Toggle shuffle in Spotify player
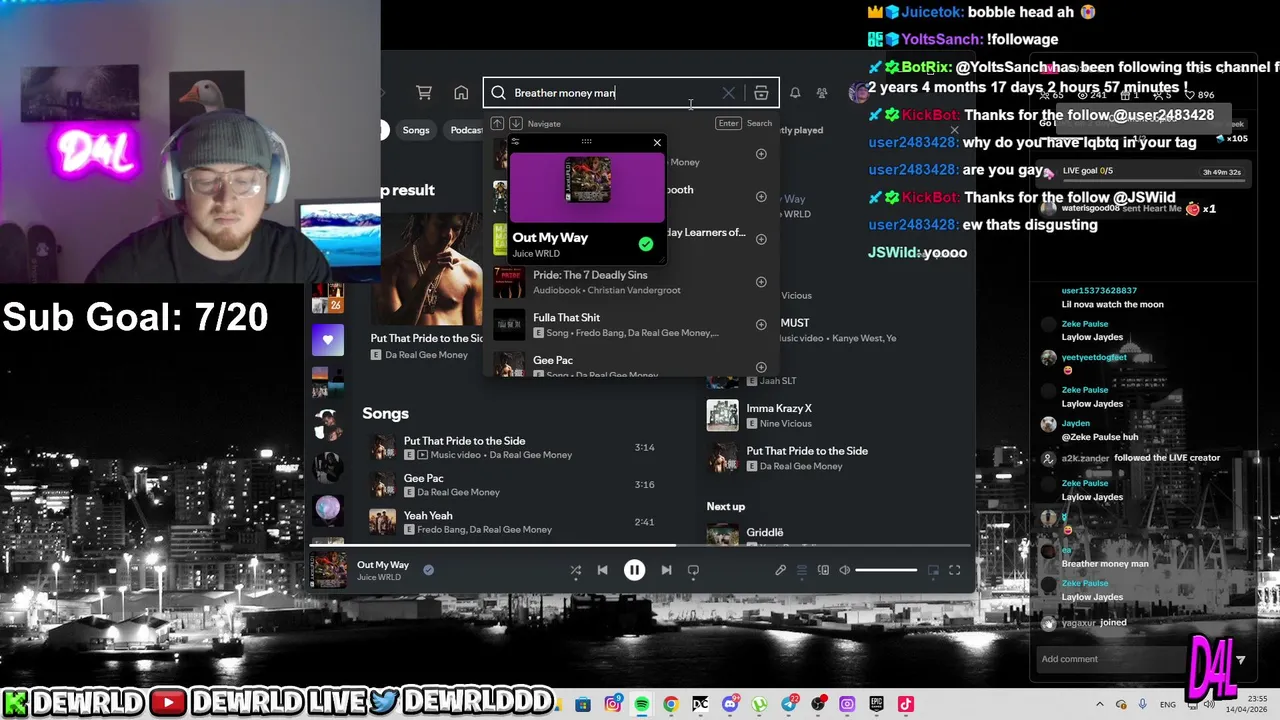The width and height of the screenshot is (1280, 720). click(575, 570)
